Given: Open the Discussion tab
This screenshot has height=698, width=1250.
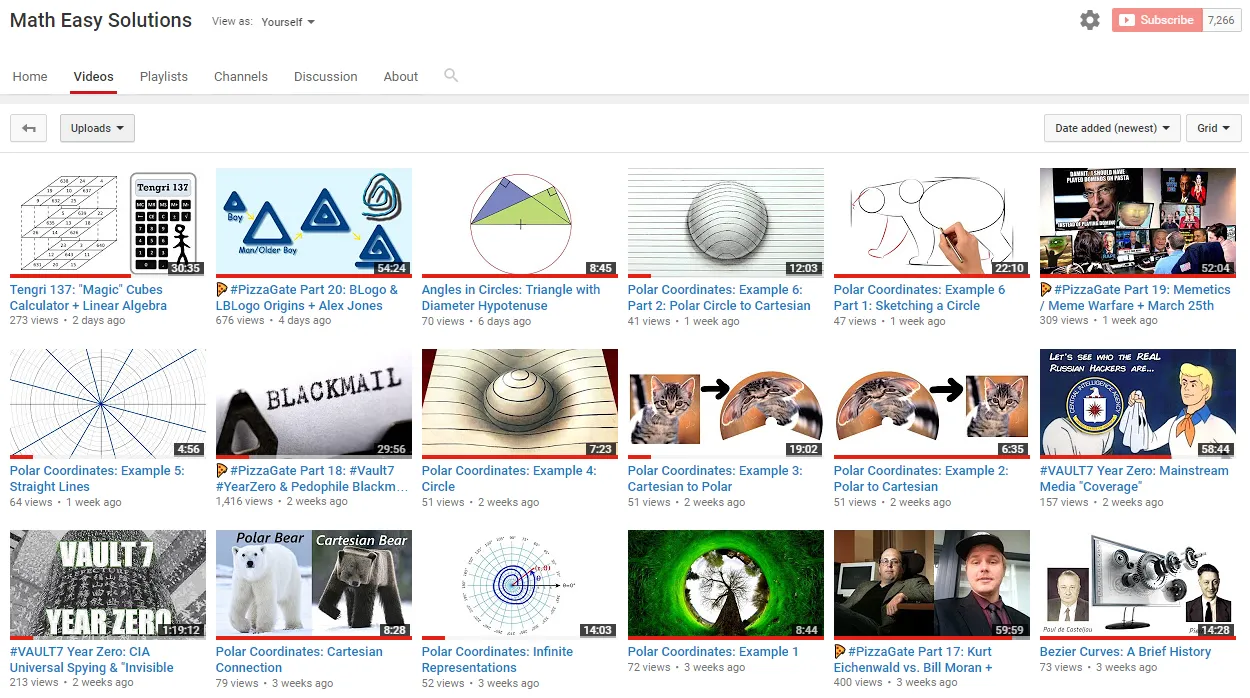Looking at the screenshot, I should tap(326, 76).
